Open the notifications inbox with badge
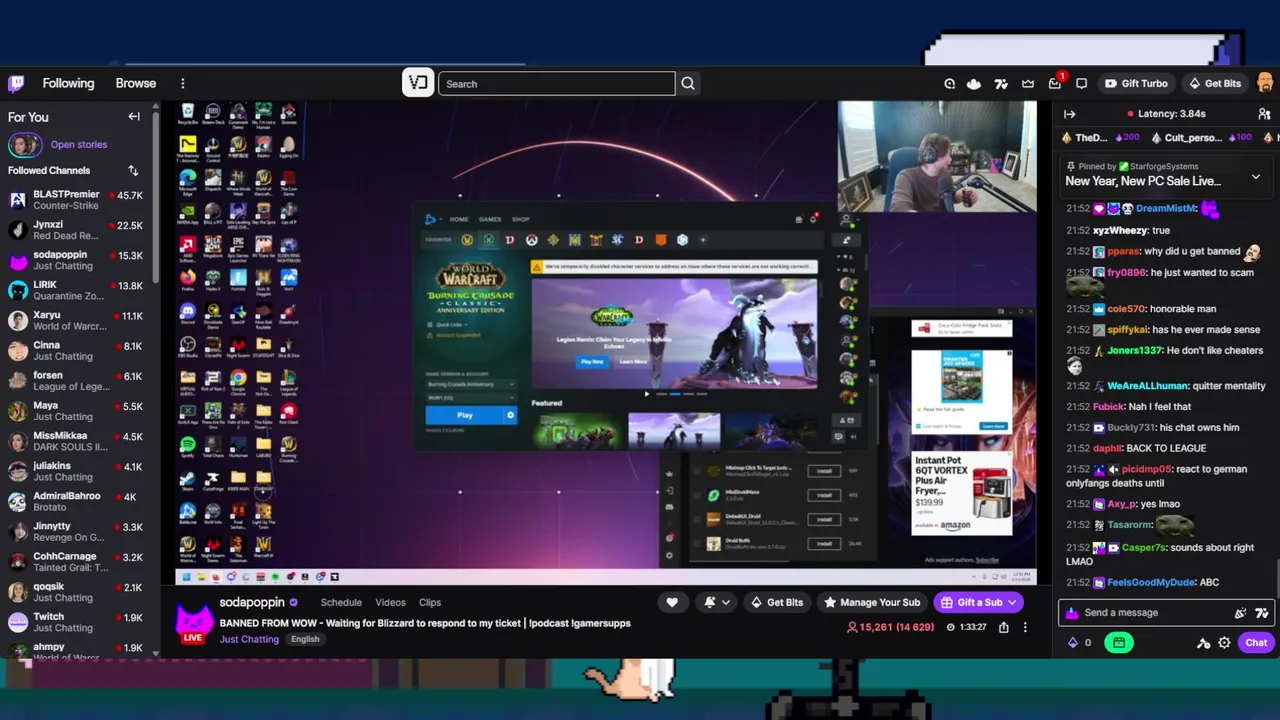This screenshot has height=720, width=1280. [x=1056, y=83]
